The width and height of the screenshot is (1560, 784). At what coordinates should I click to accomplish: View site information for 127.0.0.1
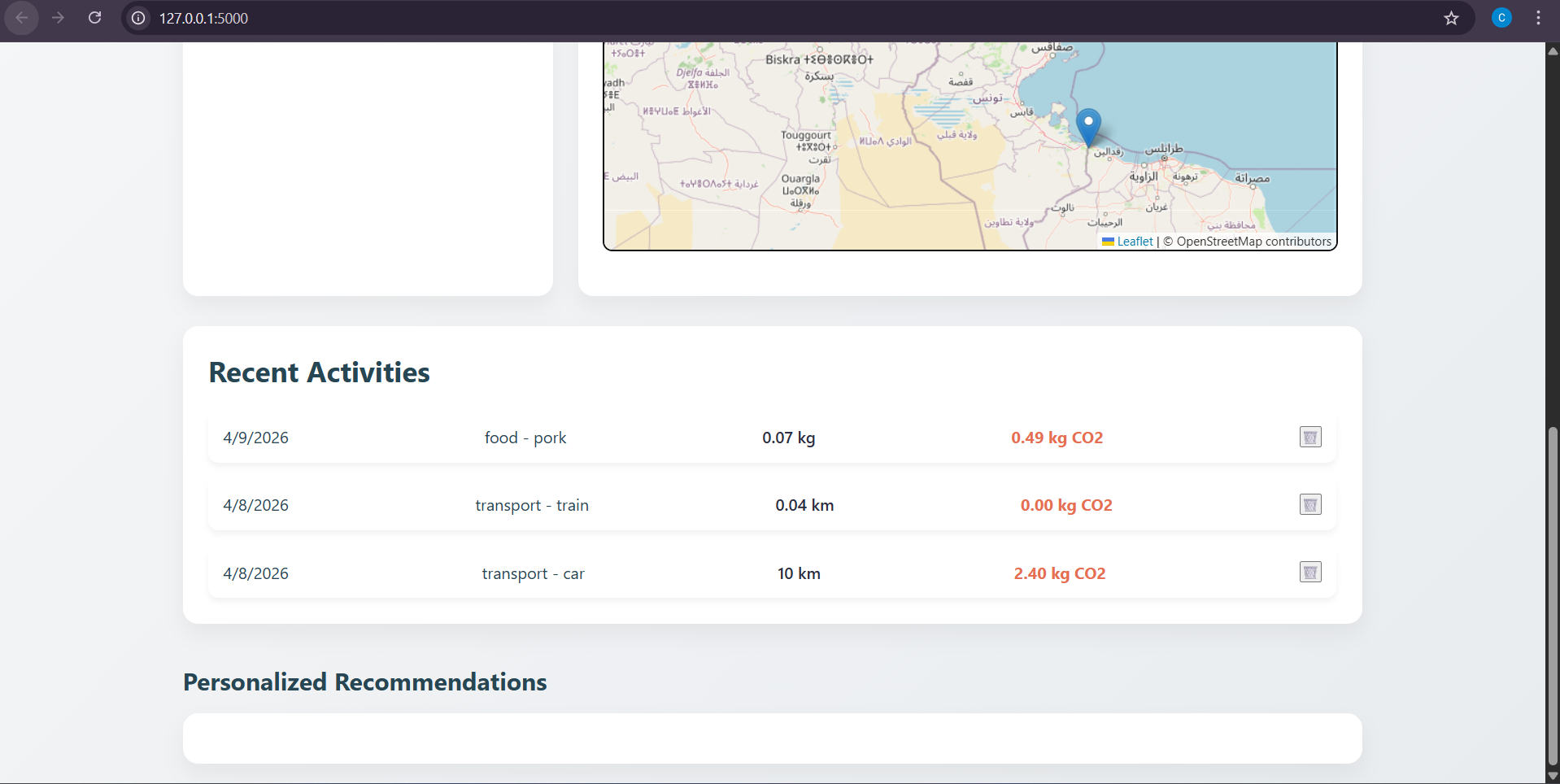pyautogui.click(x=139, y=18)
